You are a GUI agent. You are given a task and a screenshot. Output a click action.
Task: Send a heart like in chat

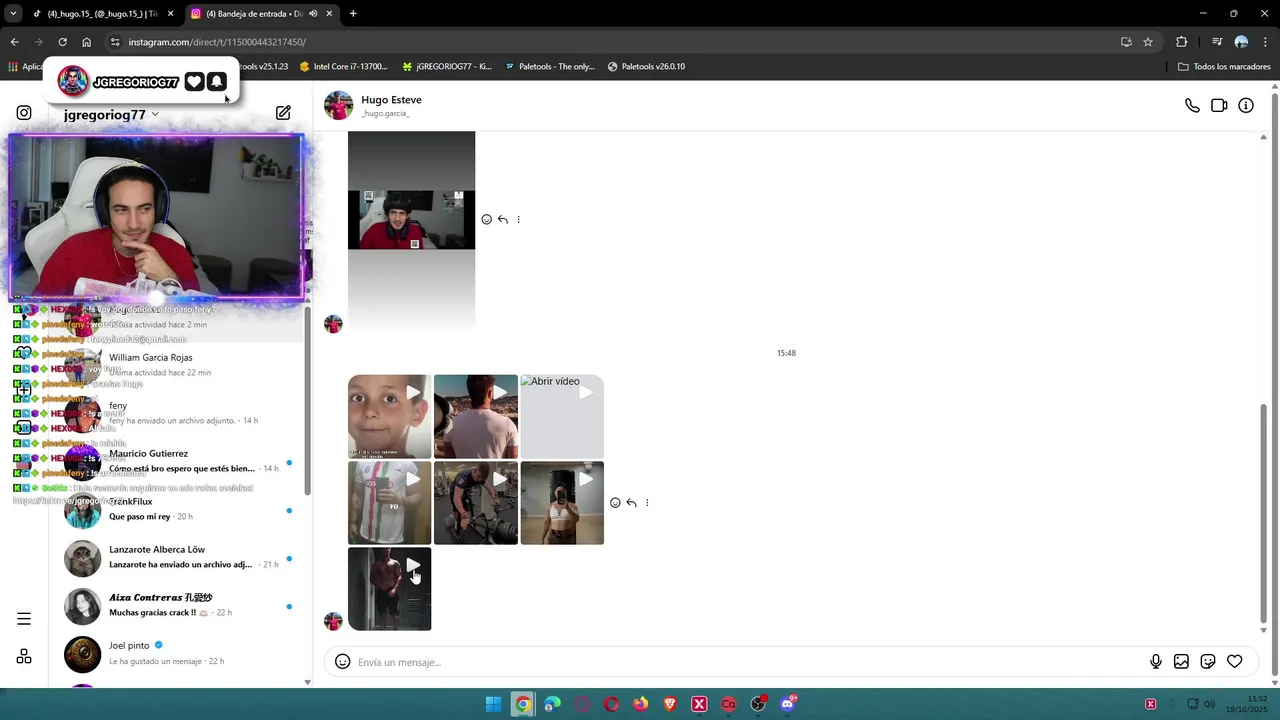click(1235, 661)
